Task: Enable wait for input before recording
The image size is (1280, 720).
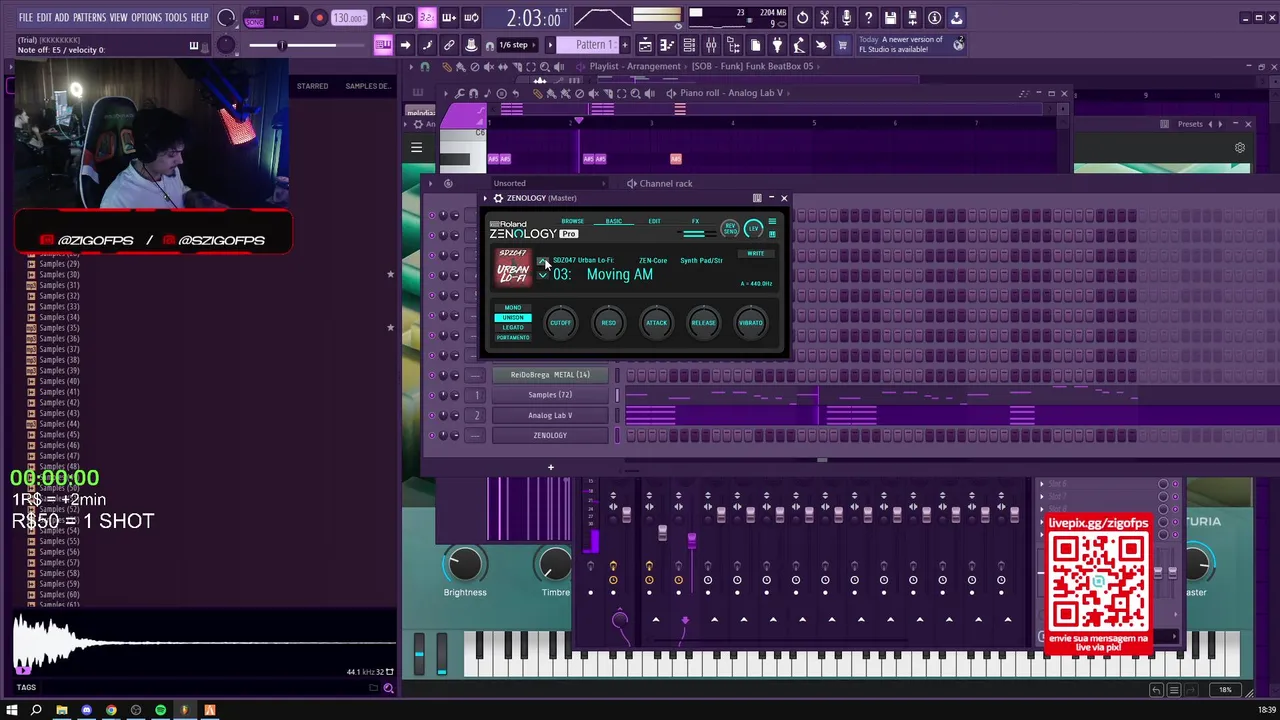Action: [405, 18]
